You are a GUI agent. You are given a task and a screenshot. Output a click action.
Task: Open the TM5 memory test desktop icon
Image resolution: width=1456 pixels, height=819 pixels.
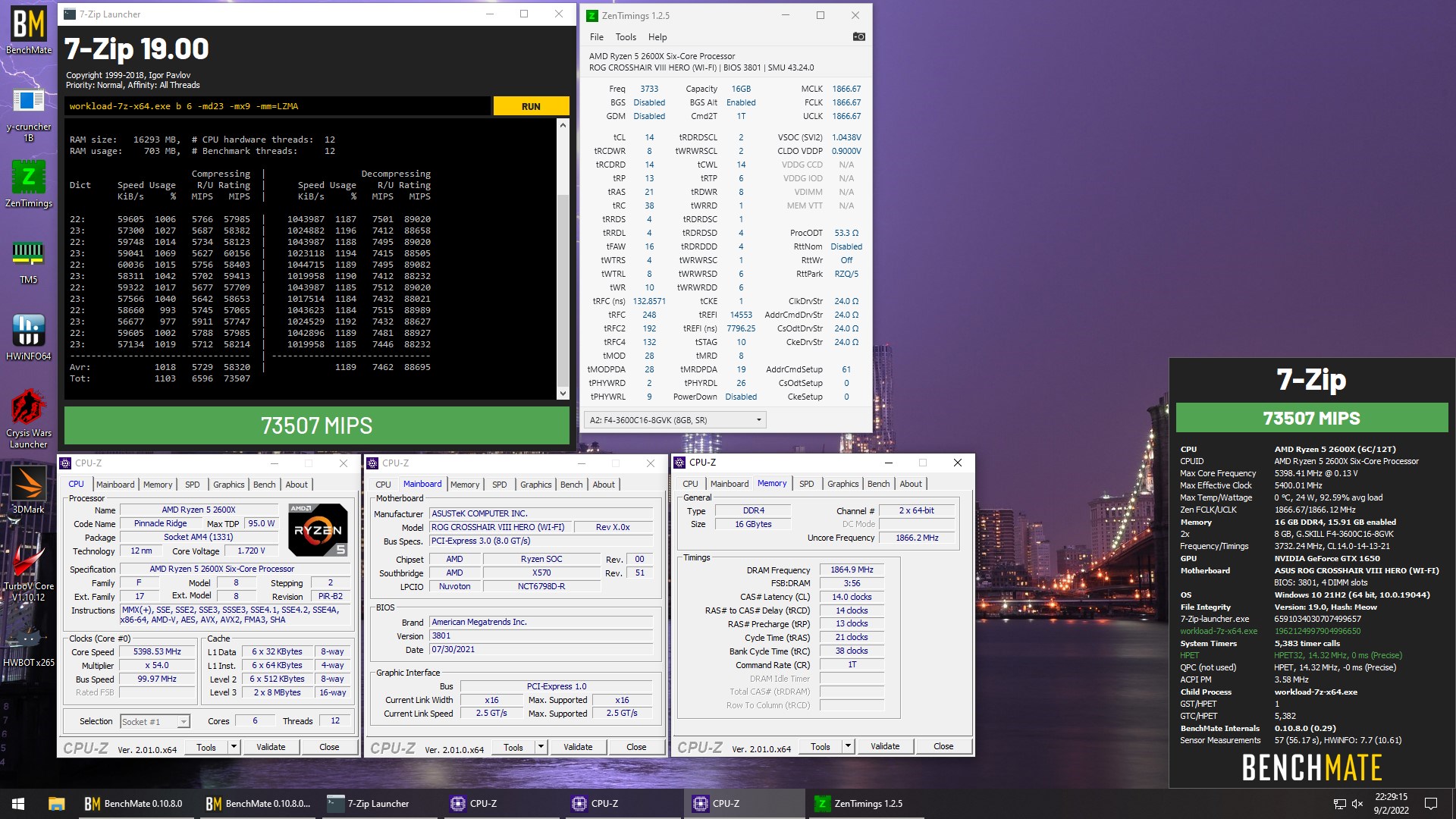pyautogui.click(x=29, y=262)
